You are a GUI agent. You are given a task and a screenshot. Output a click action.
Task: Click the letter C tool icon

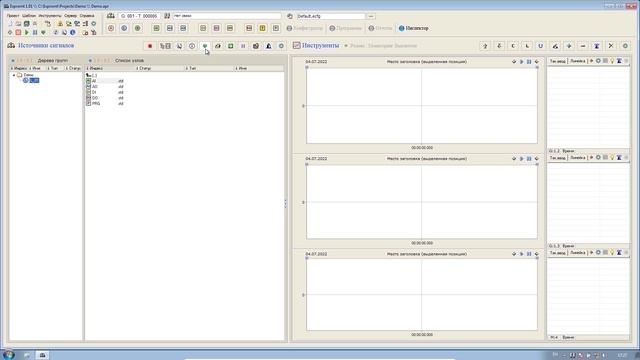[513, 46]
